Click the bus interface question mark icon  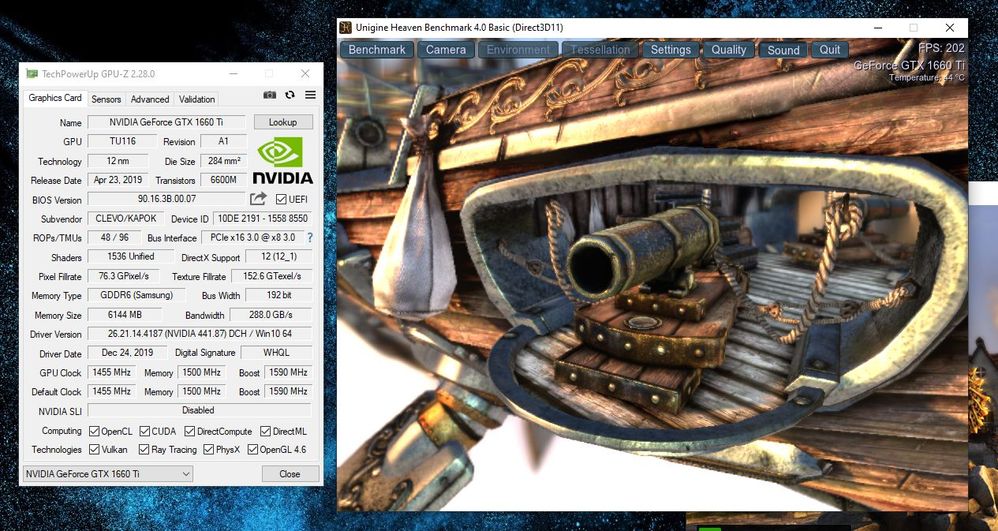(x=309, y=238)
